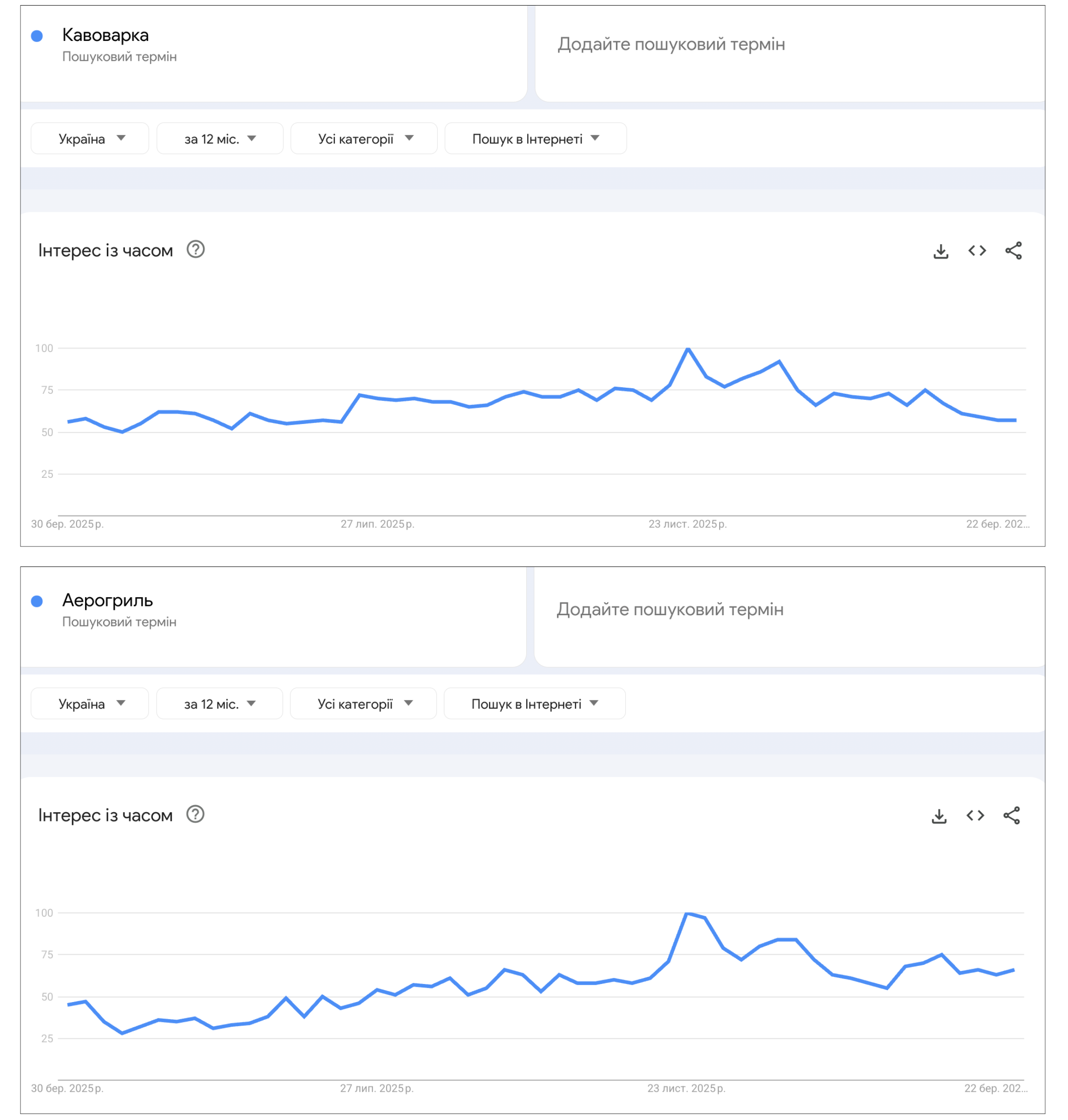Open embed code for the Аерогриль chart

[x=976, y=815]
